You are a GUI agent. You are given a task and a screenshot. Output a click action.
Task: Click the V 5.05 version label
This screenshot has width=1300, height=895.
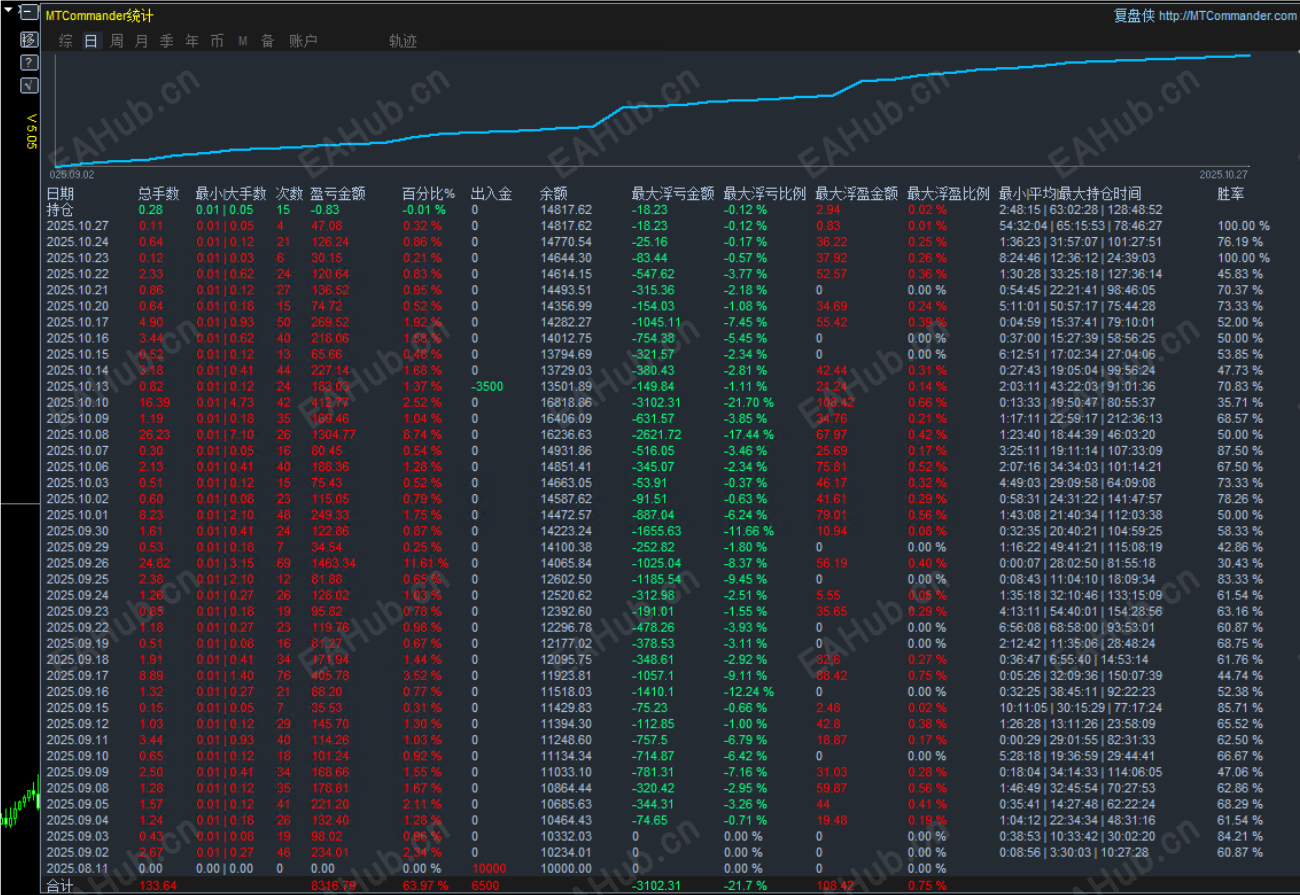coord(31,132)
